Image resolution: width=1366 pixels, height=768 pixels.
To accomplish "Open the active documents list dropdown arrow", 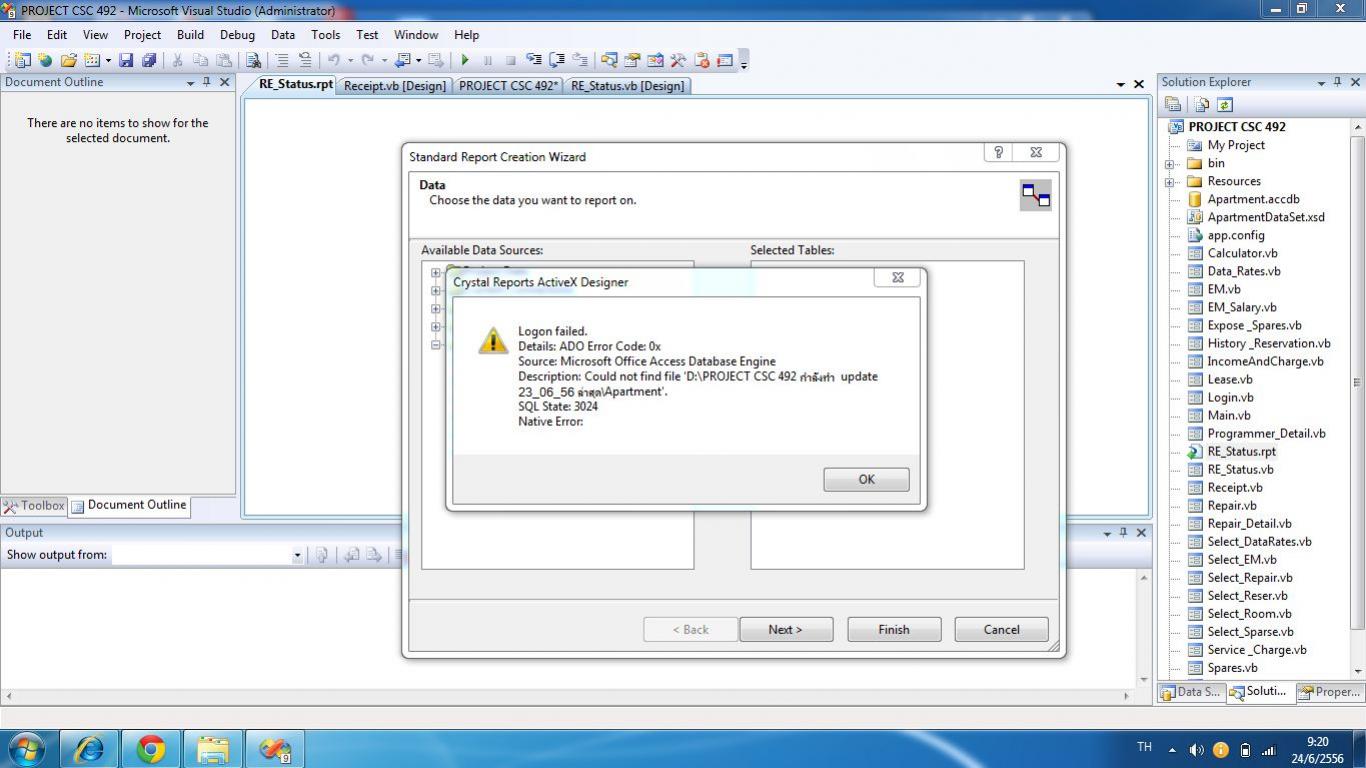I will [1121, 85].
